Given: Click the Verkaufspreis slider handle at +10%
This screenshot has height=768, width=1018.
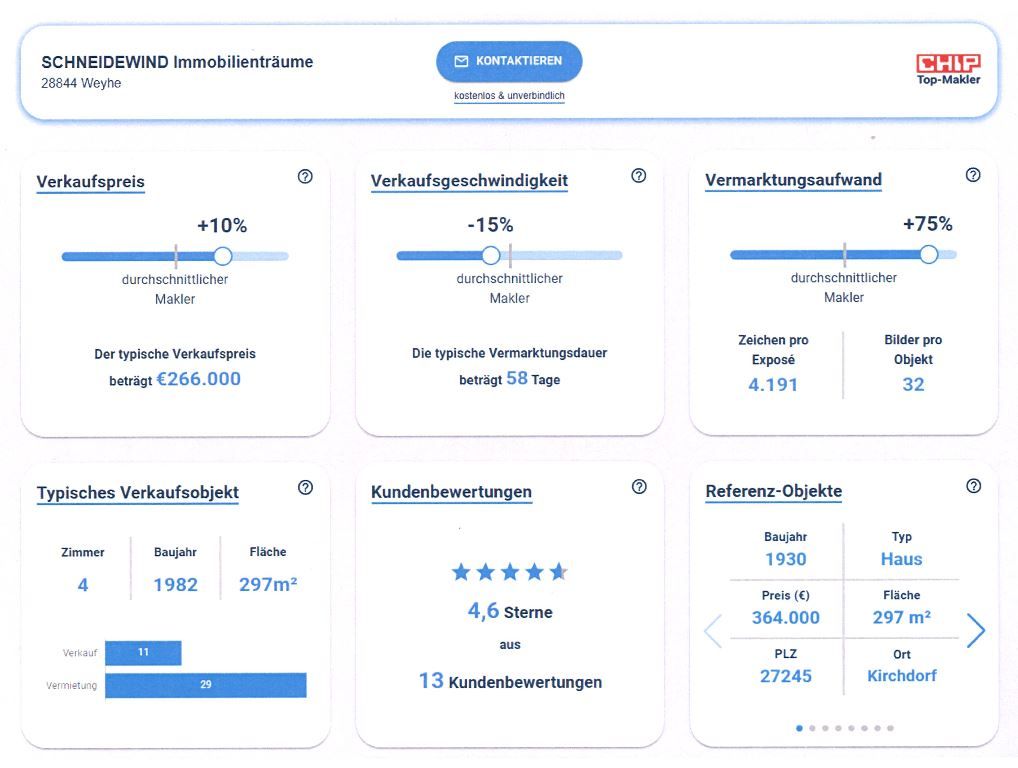Looking at the screenshot, I should click(x=222, y=256).
